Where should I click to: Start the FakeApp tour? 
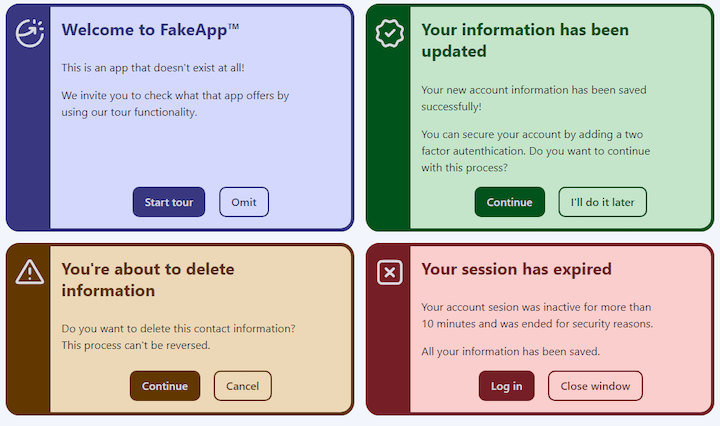pos(169,202)
